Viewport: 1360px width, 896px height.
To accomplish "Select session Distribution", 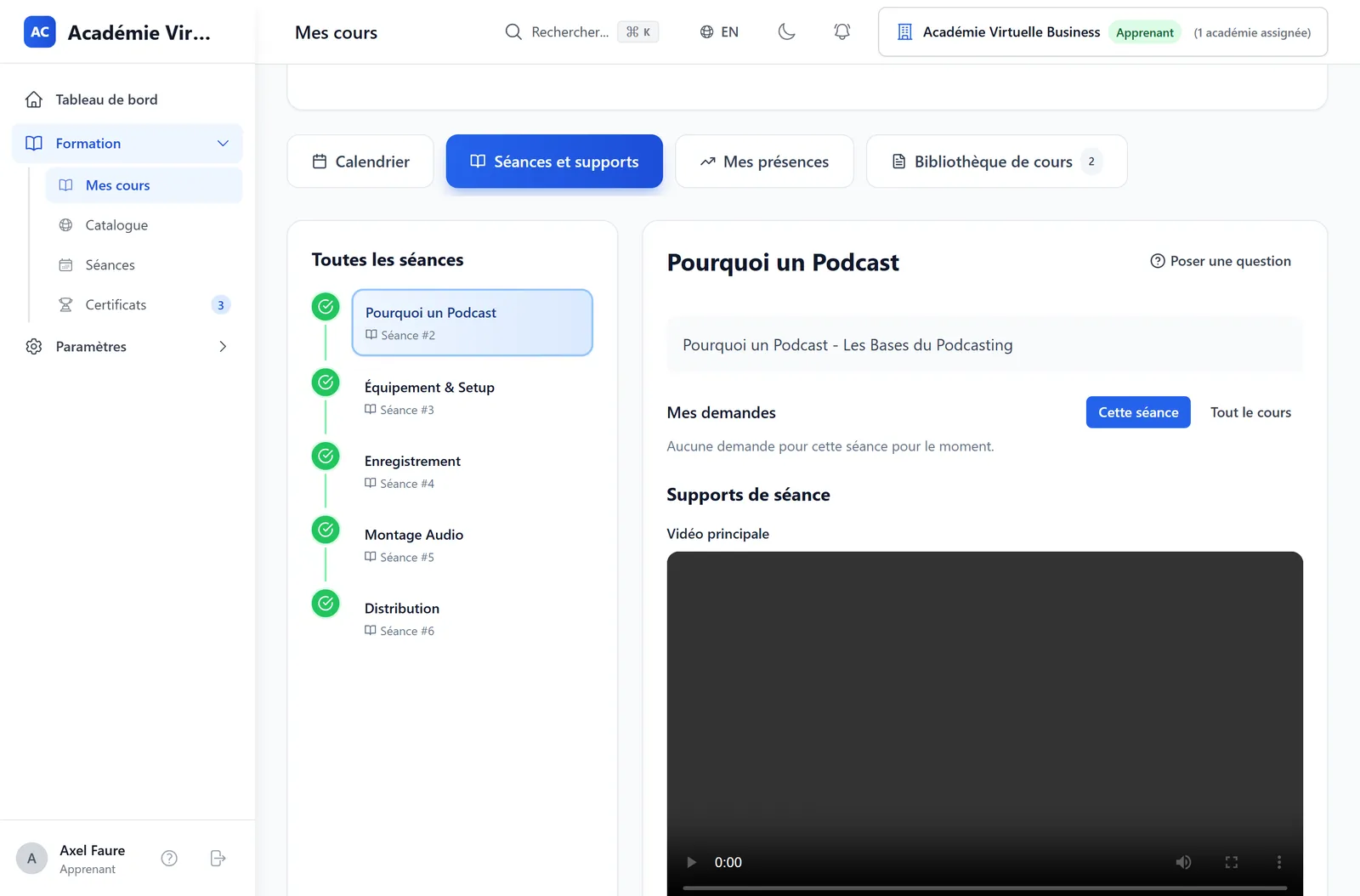I will (x=472, y=619).
